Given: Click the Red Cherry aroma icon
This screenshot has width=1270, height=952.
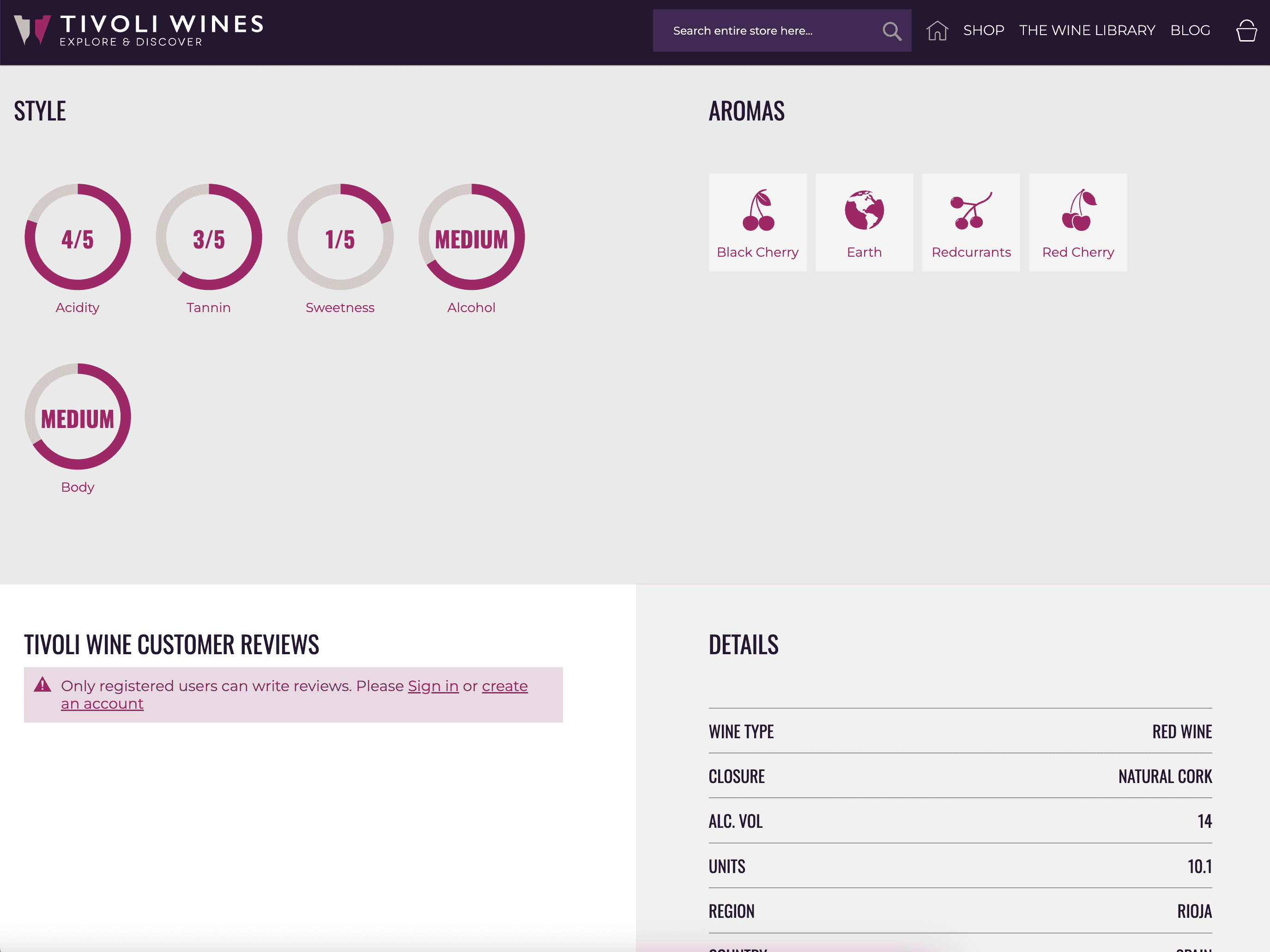Looking at the screenshot, I should coord(1078,211).
